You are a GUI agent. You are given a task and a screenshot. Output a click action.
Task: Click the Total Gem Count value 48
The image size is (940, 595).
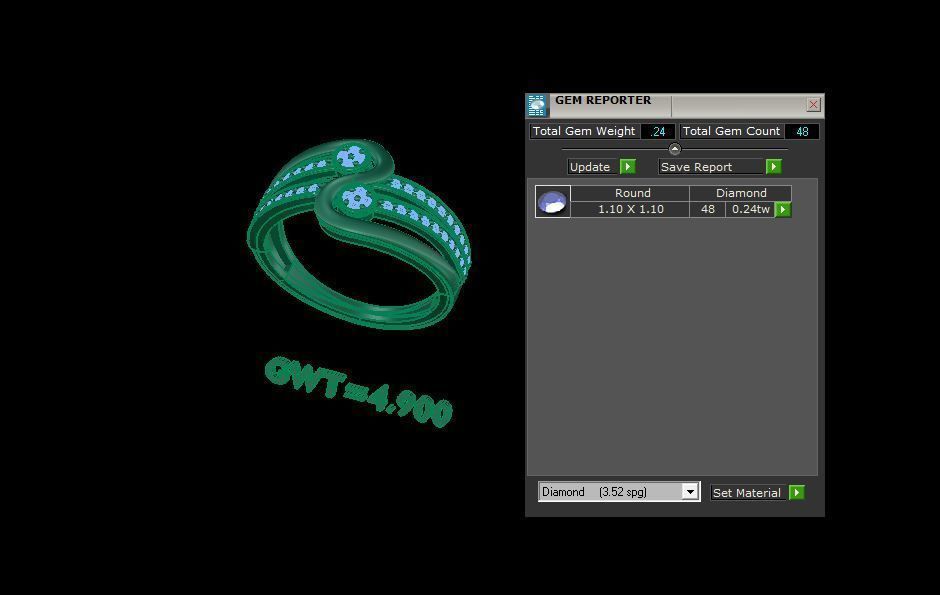(x=802, y=132)
